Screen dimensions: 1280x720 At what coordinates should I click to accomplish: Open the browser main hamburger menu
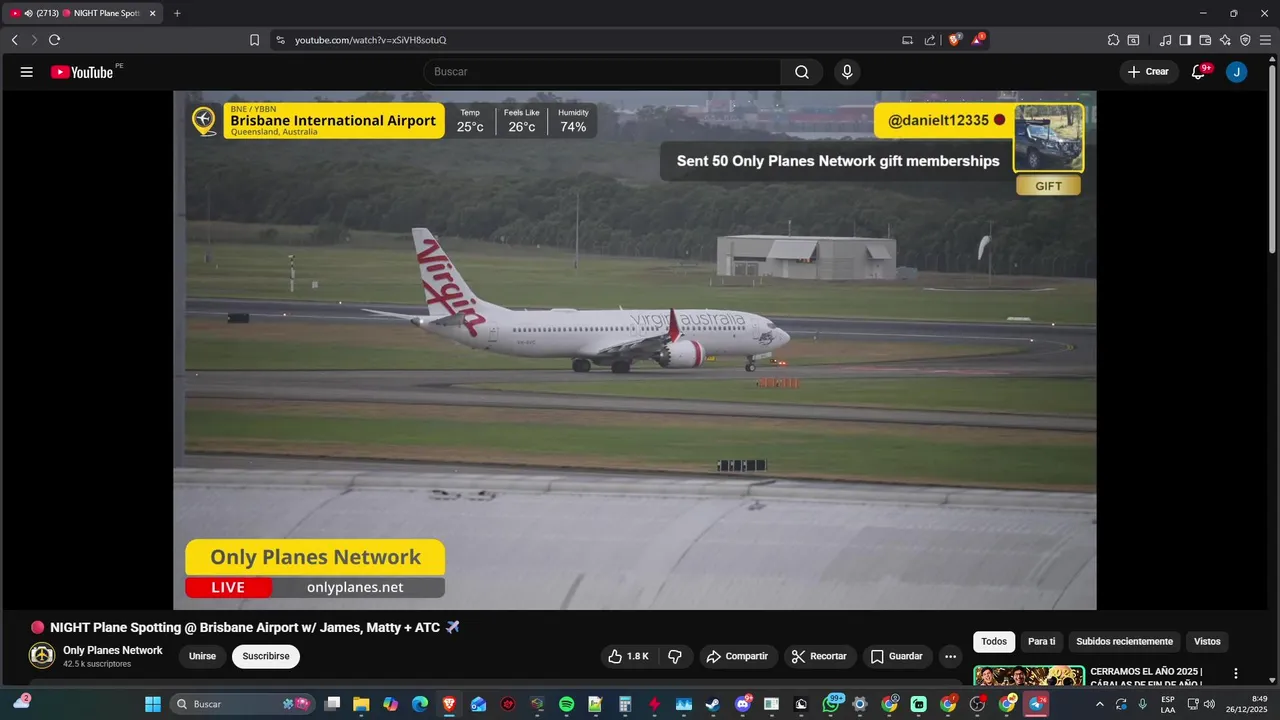[1265, 40]
